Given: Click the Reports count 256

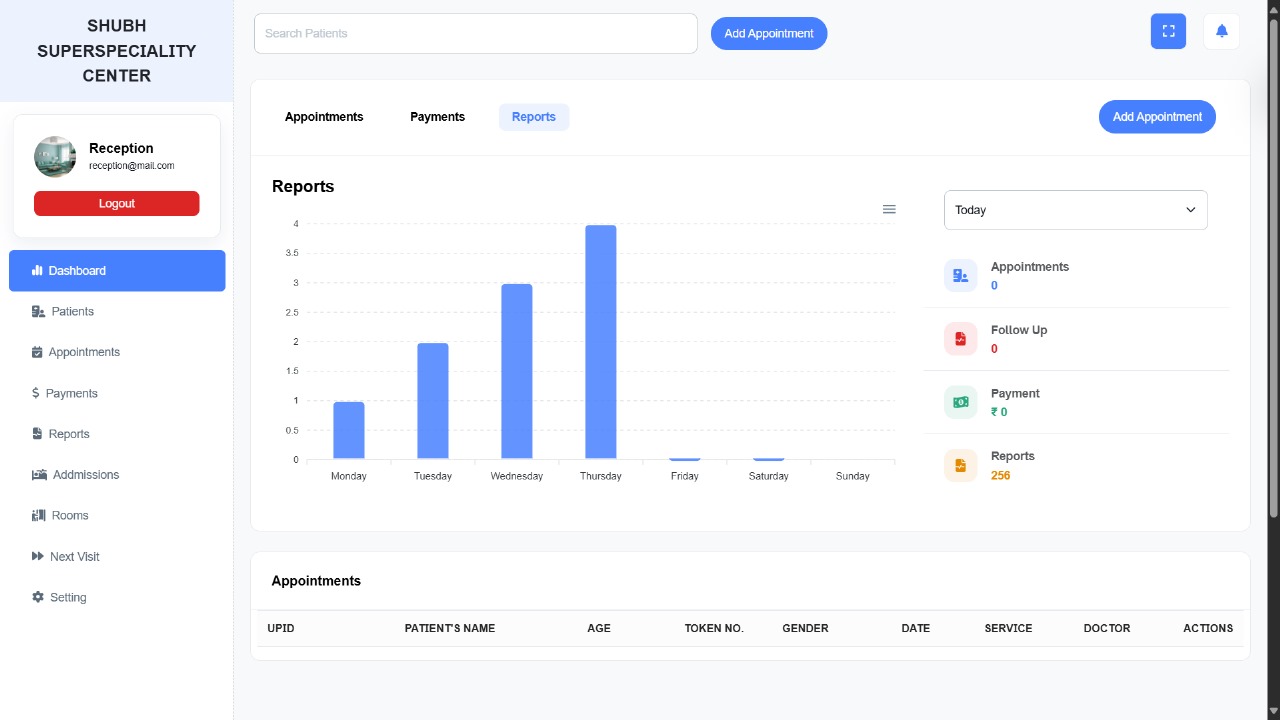Looking at the screenshot, I should (1001, 476).
